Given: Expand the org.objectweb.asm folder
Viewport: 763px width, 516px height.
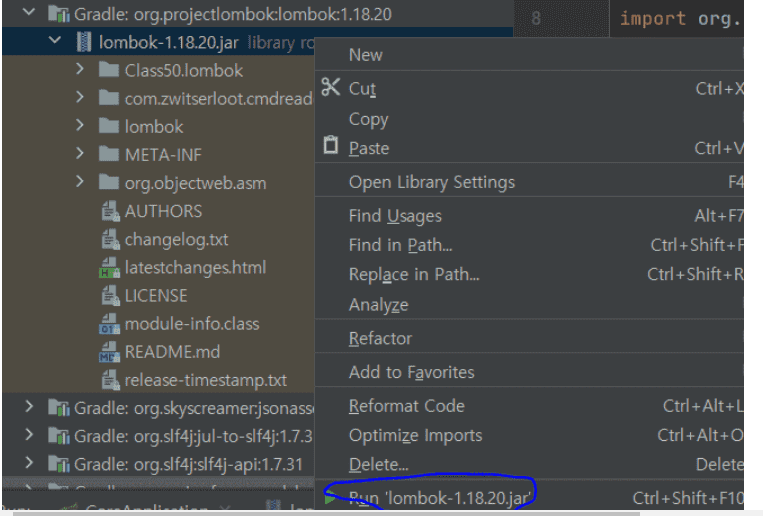Looking at the screenshot, I should pos(80,182).
